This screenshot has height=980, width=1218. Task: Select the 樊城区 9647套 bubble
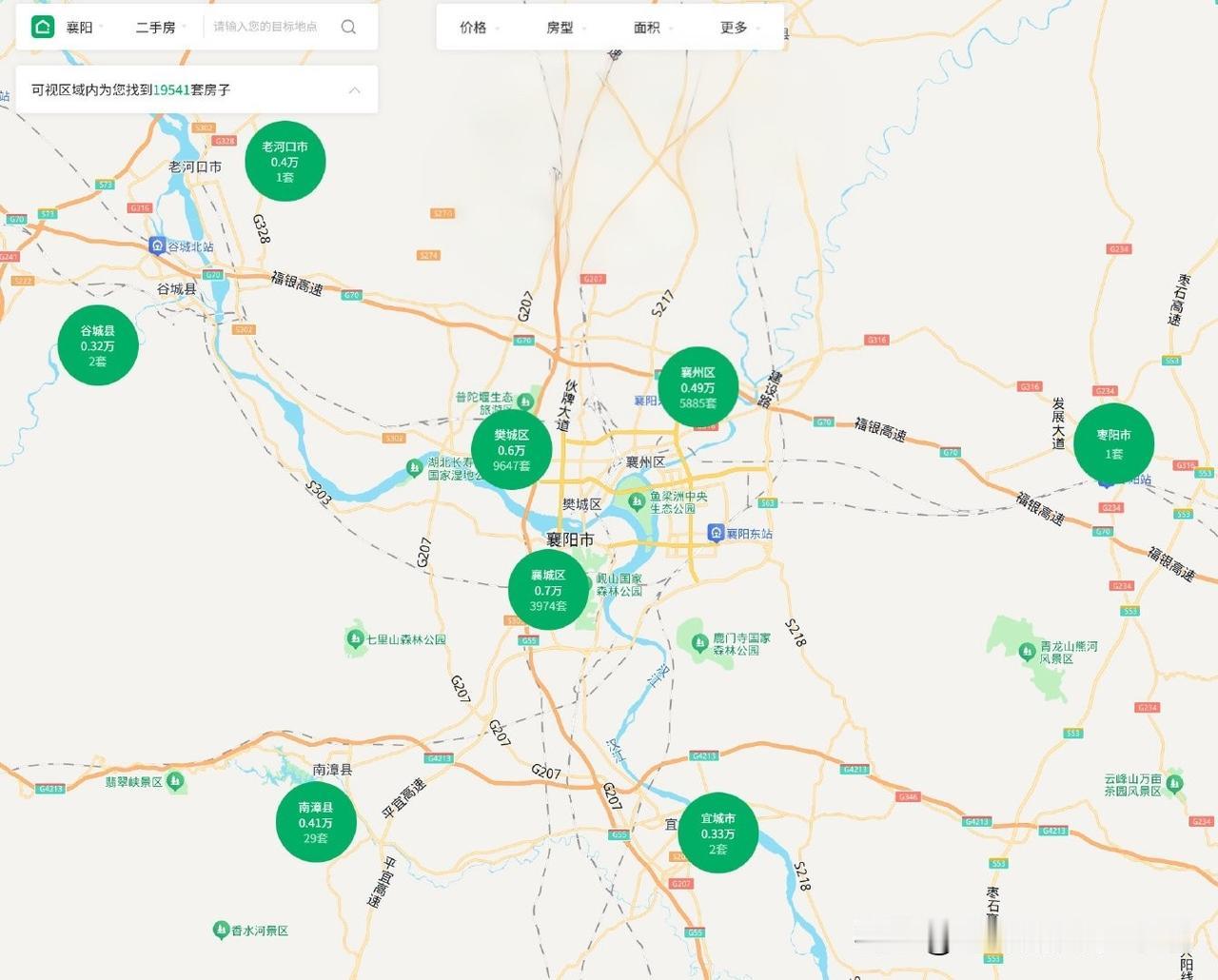click(x=511, y=449)
